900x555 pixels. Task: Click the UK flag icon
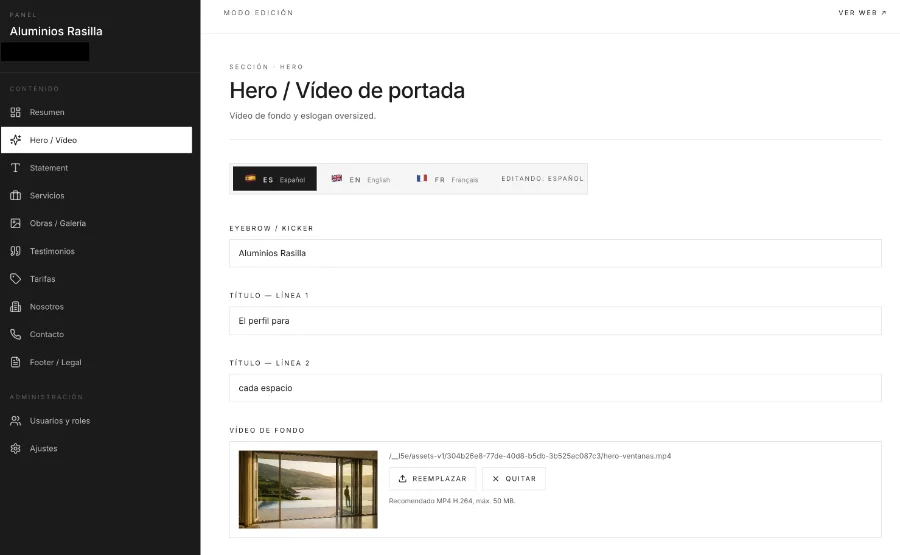[337, 178]
